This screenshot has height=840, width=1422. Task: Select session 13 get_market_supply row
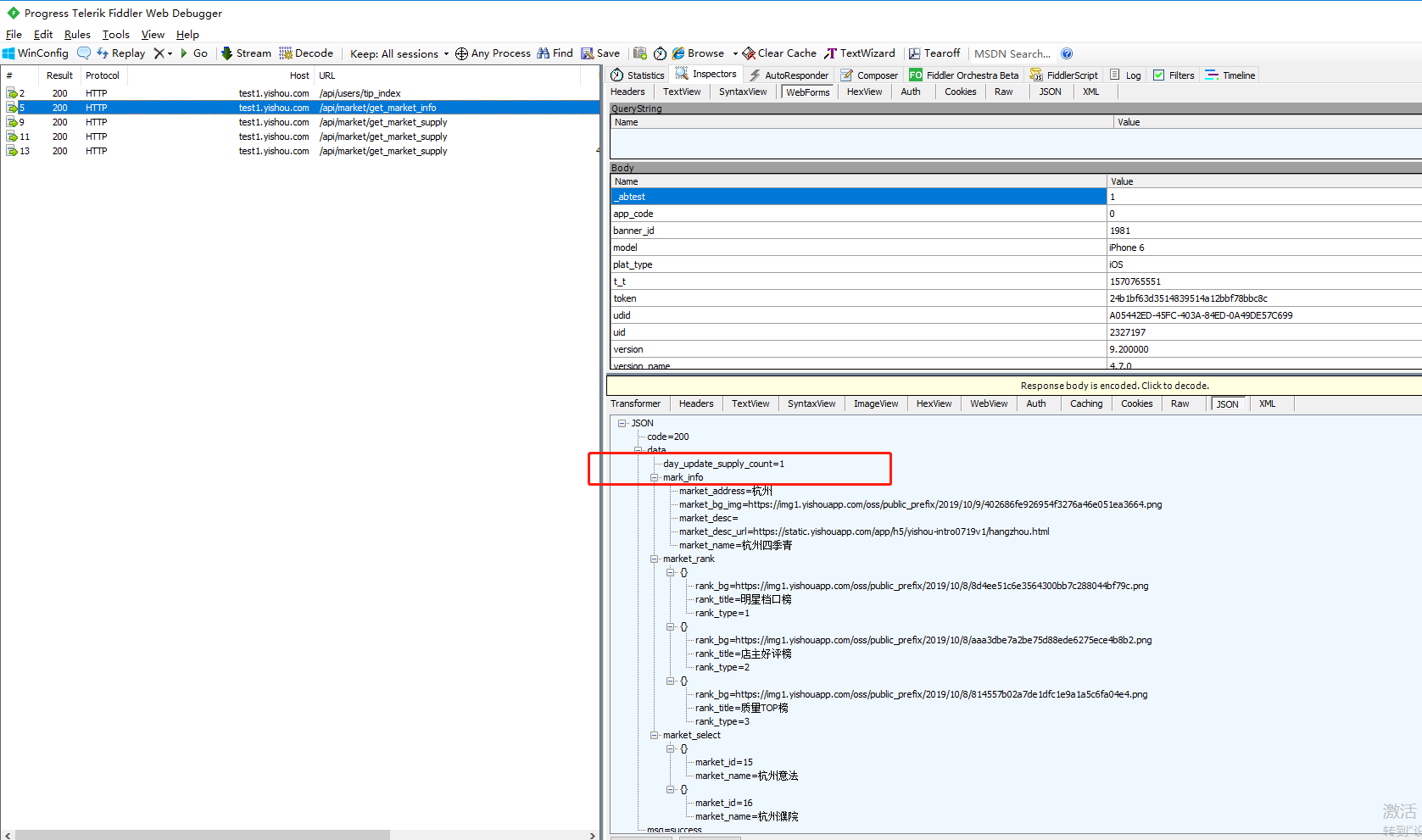coord(301,151)
